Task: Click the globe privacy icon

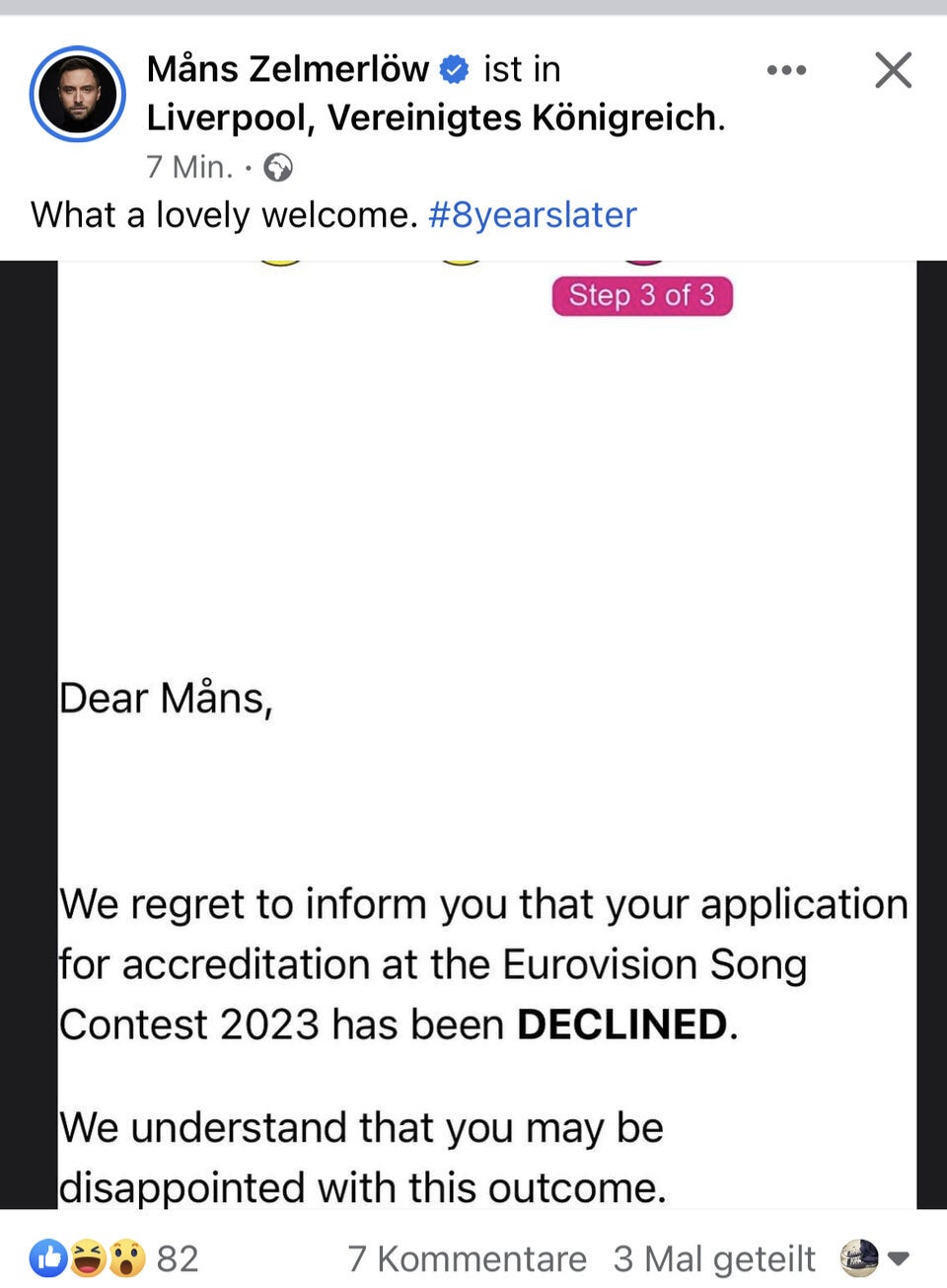Action: coord(279,168)
